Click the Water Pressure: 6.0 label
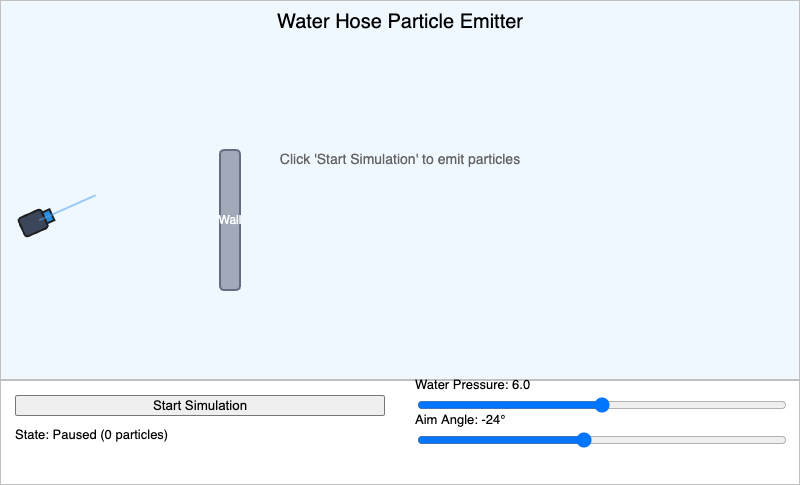The height and width of the screenshot is (485, 800). [x=472, y=385]
